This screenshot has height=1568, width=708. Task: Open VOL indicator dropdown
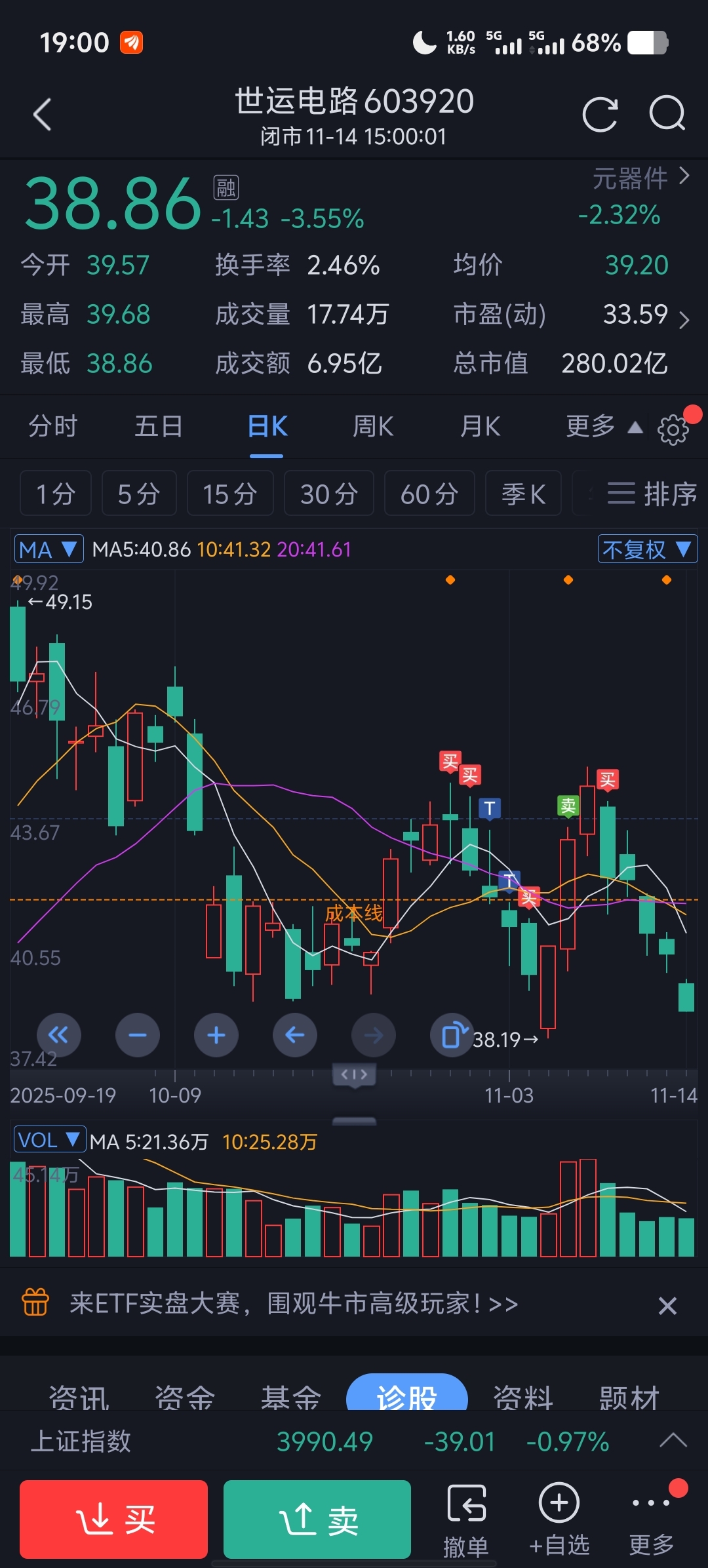(50, 1140)
